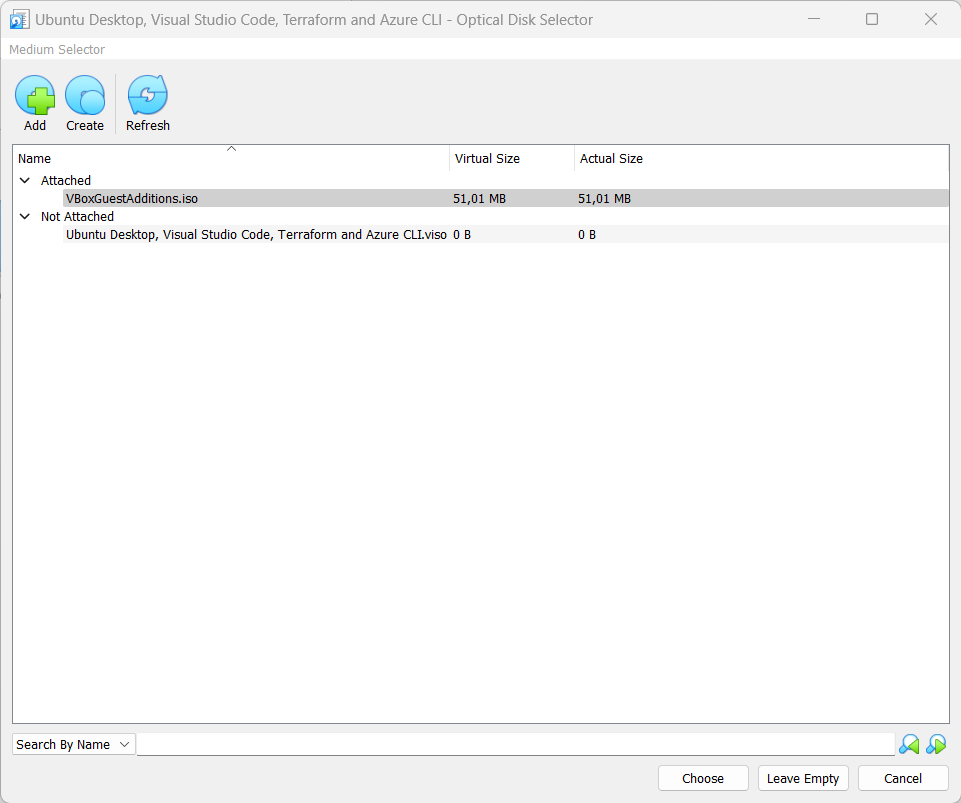The image size is (961, 803).
Task: Collapse the Attached group
Action: (x=24, y=180)
